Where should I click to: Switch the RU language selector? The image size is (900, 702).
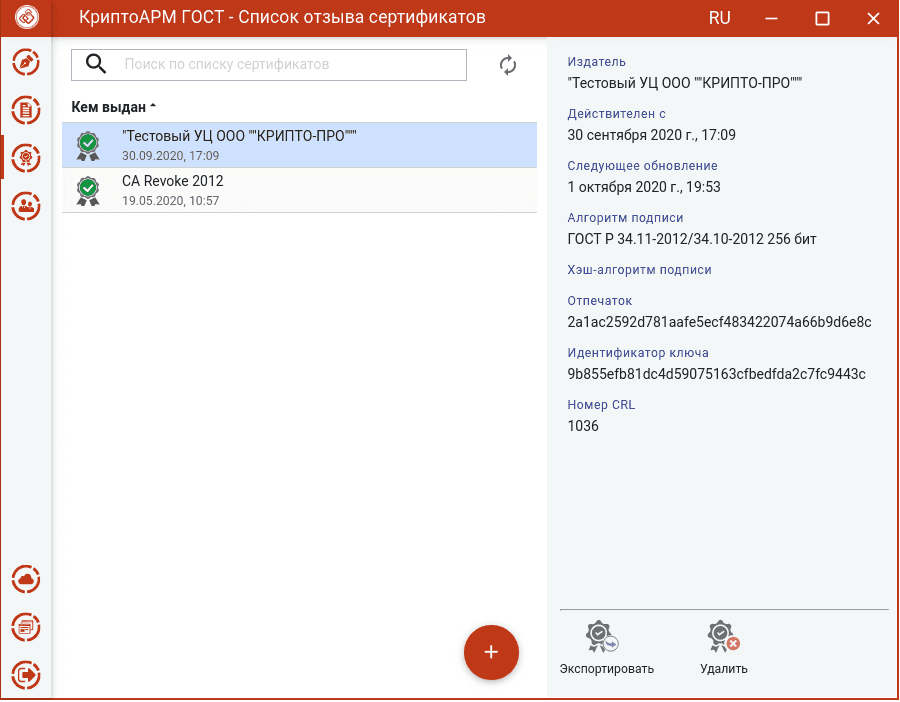(719, 18)
